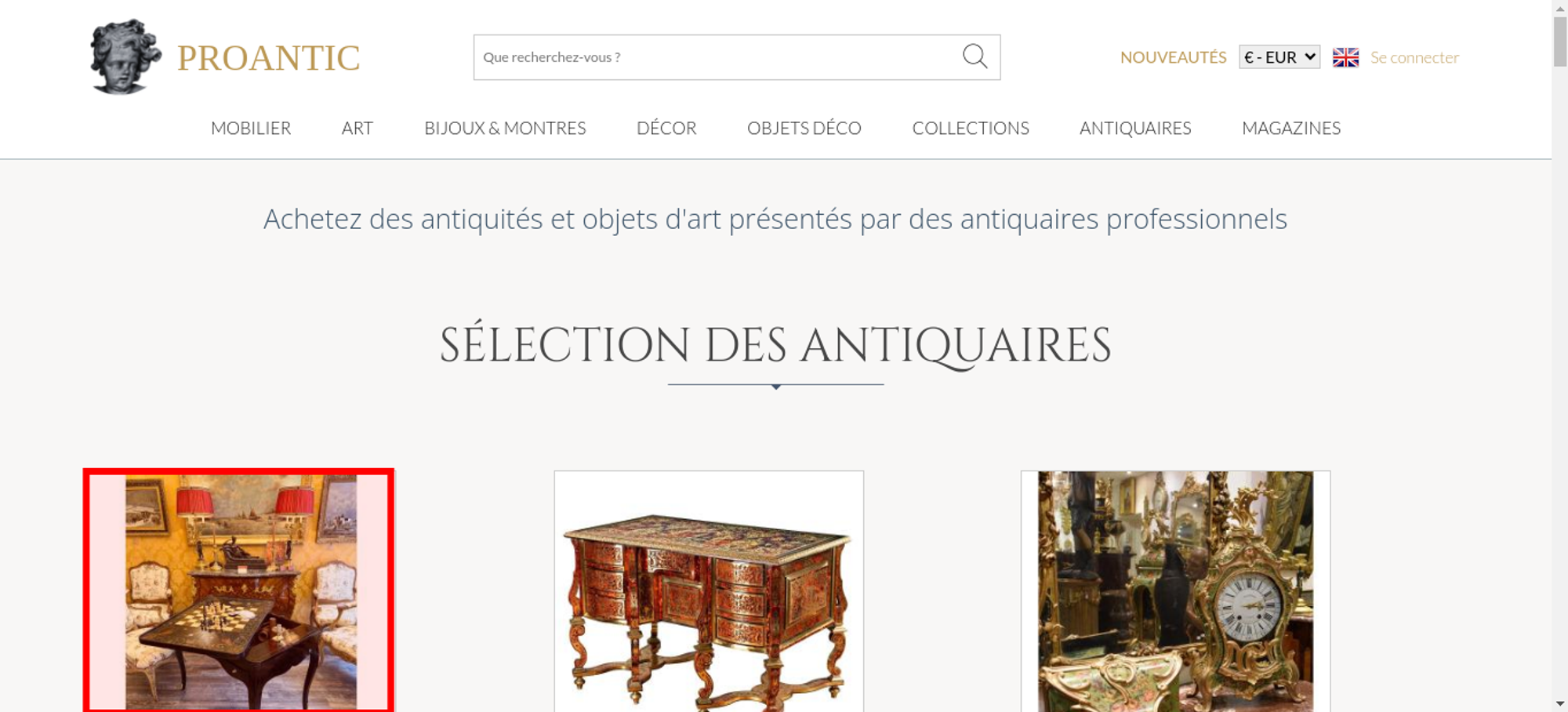
Task: Click the Se connecter link
Action: point(1414,57)
